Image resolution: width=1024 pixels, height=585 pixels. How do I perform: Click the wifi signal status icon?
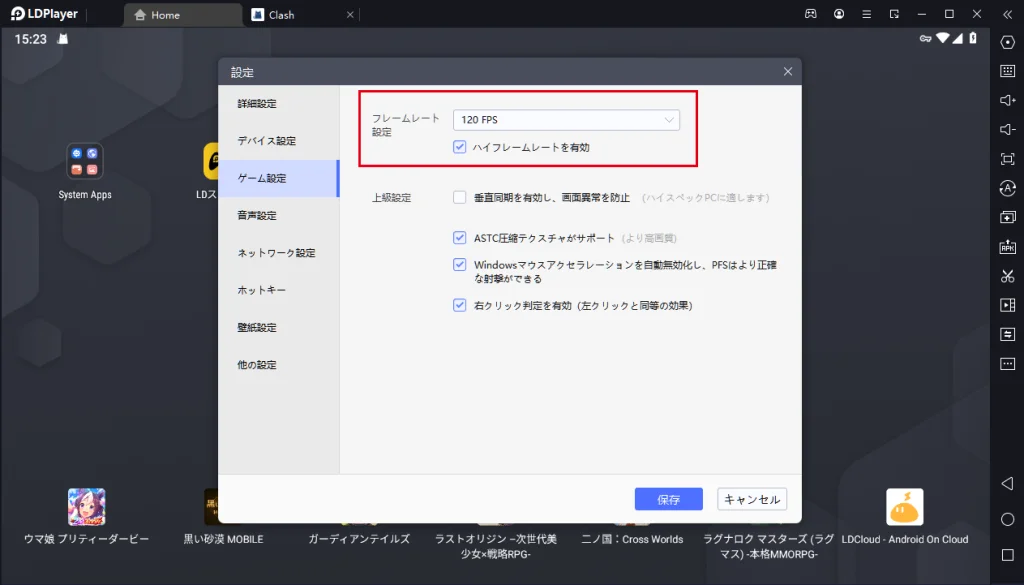tap(942, 39)
